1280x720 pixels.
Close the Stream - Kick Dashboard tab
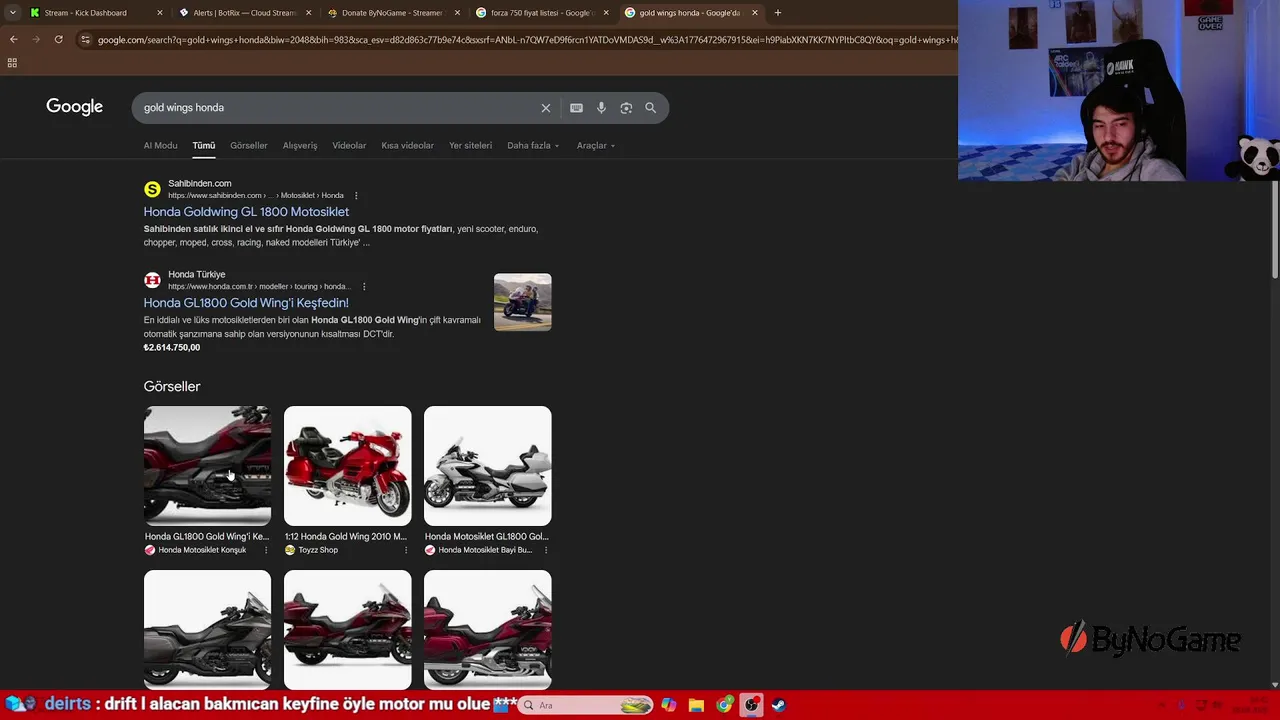[x=160, y=13]
